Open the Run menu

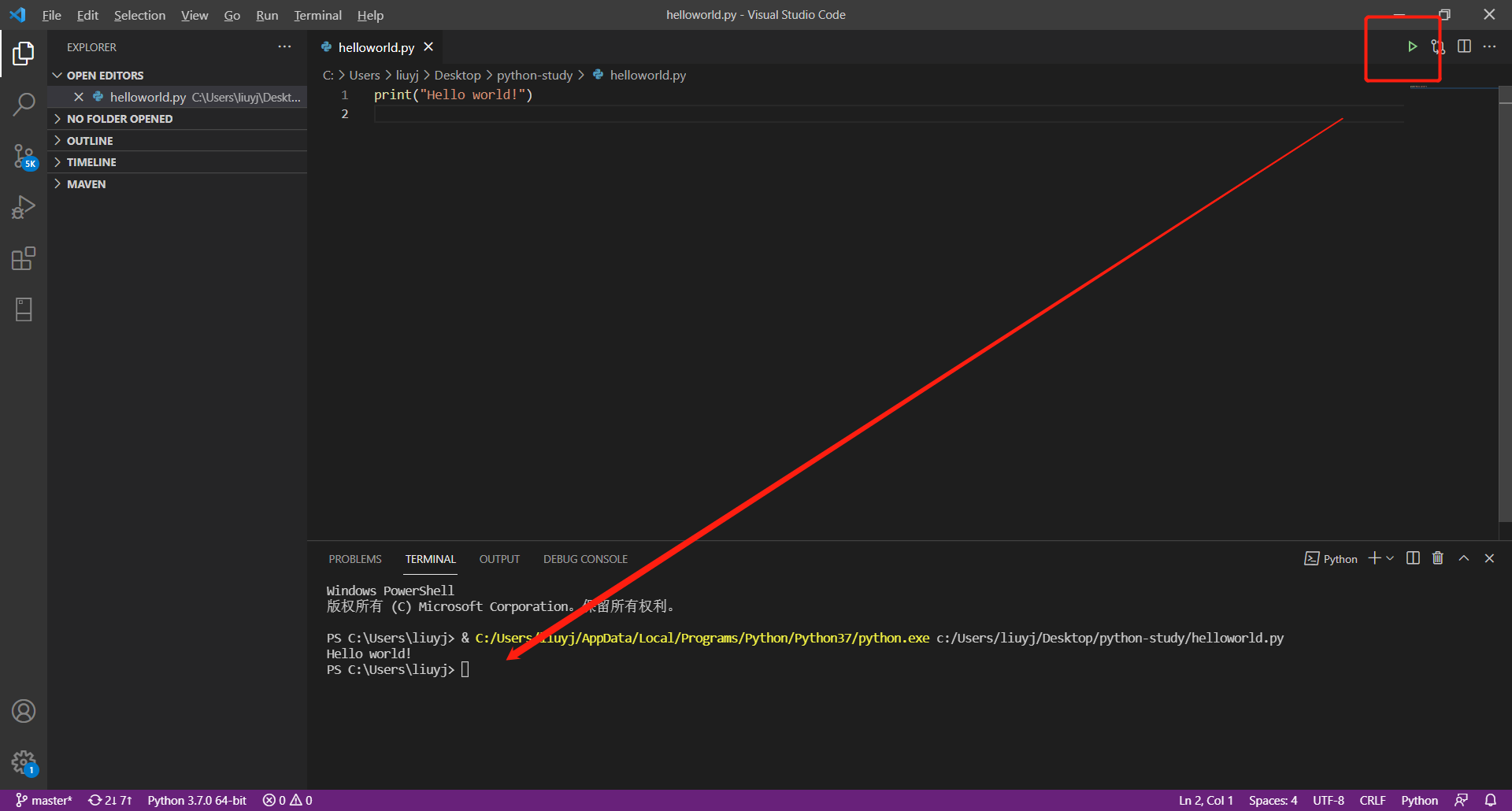(x=267, y=15)
